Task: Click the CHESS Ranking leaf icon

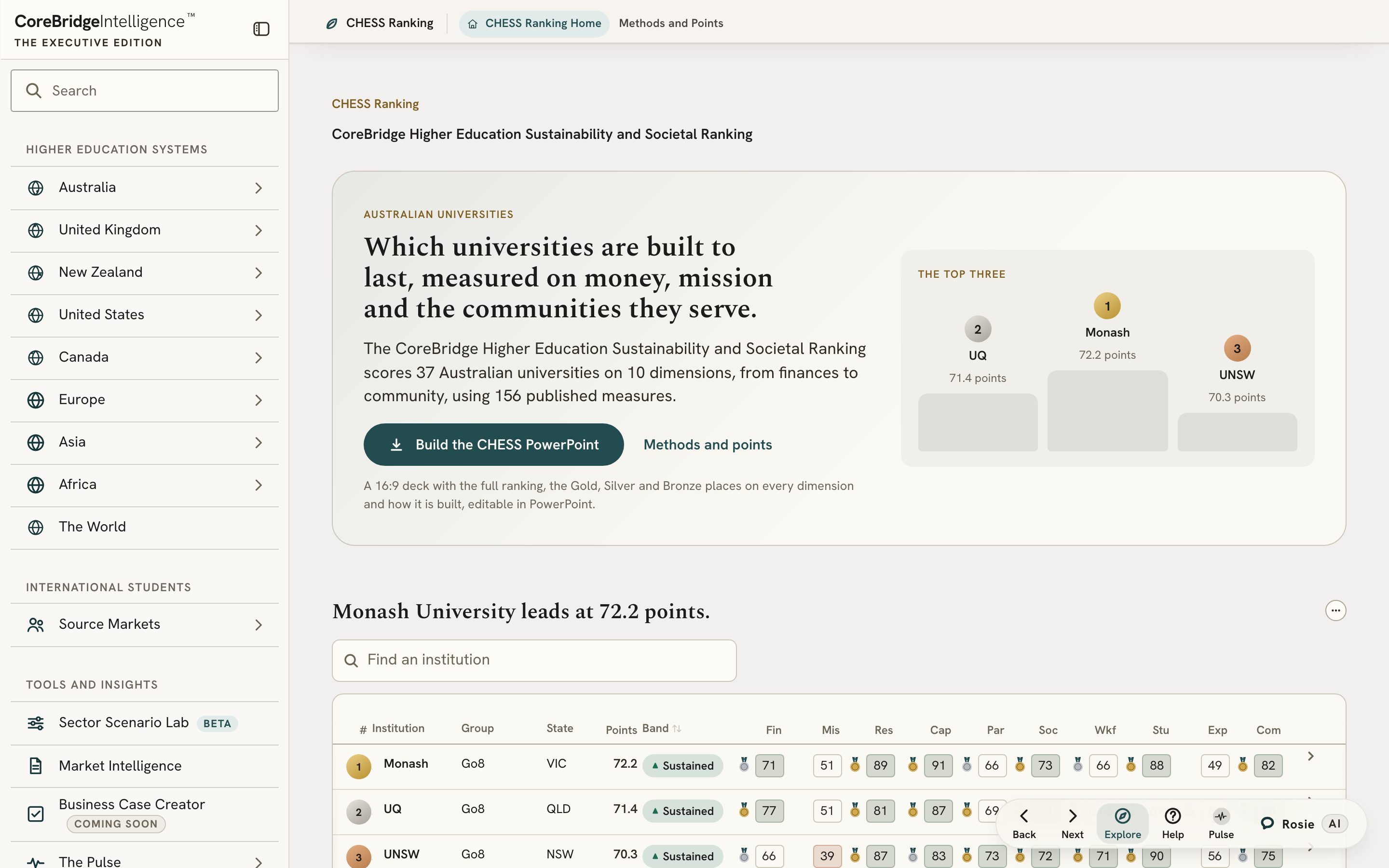Action: point(332,24)
